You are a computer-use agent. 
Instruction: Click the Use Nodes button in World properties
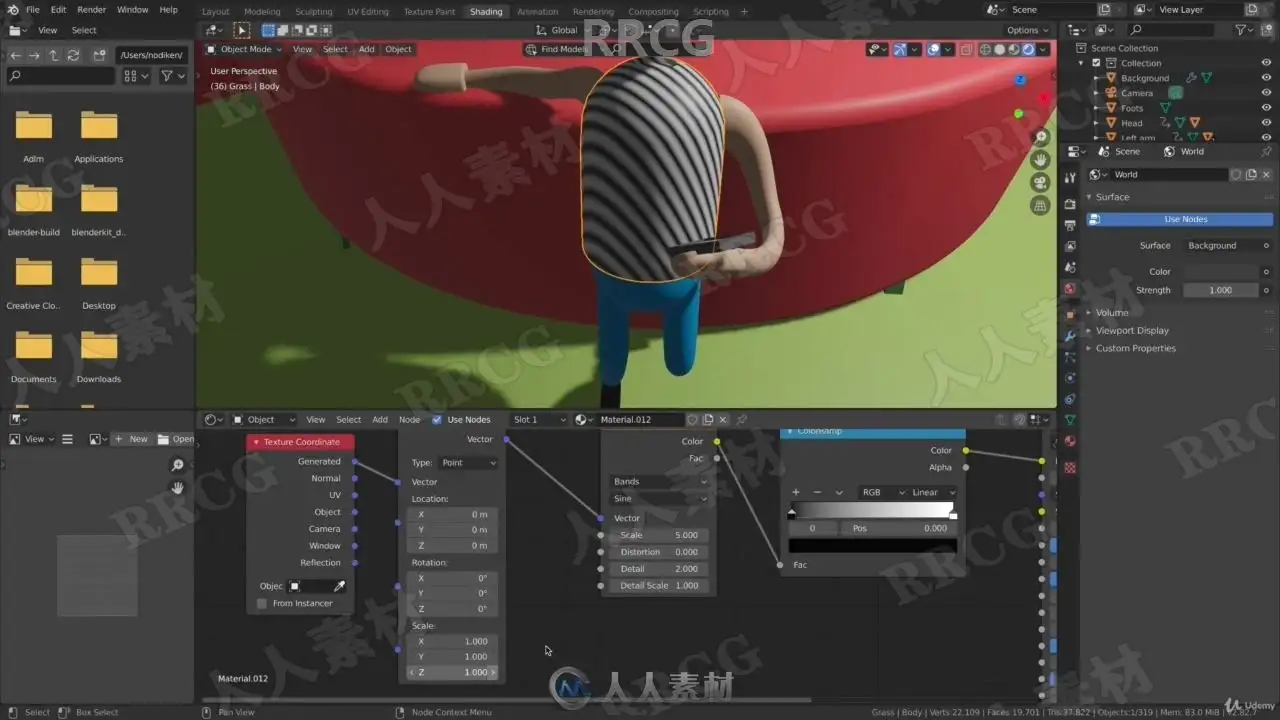click(1180, 219)
